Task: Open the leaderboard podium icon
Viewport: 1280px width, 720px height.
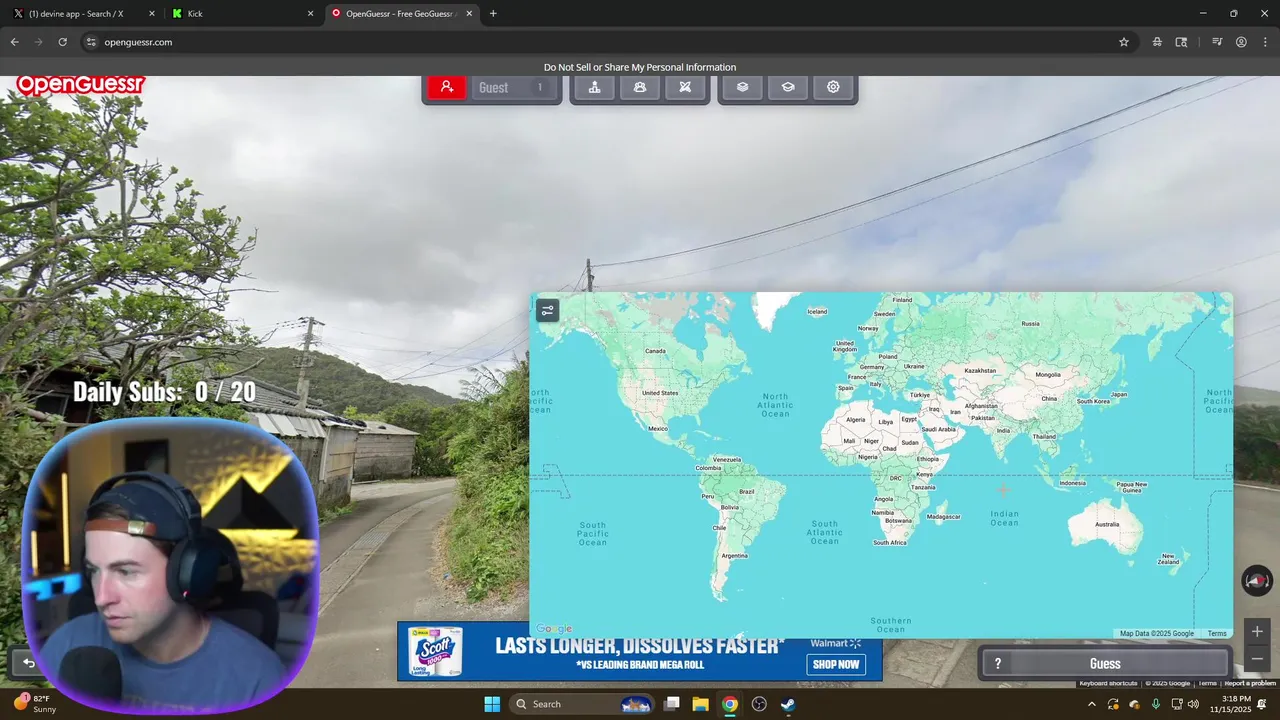Action: tap(594, 87)
